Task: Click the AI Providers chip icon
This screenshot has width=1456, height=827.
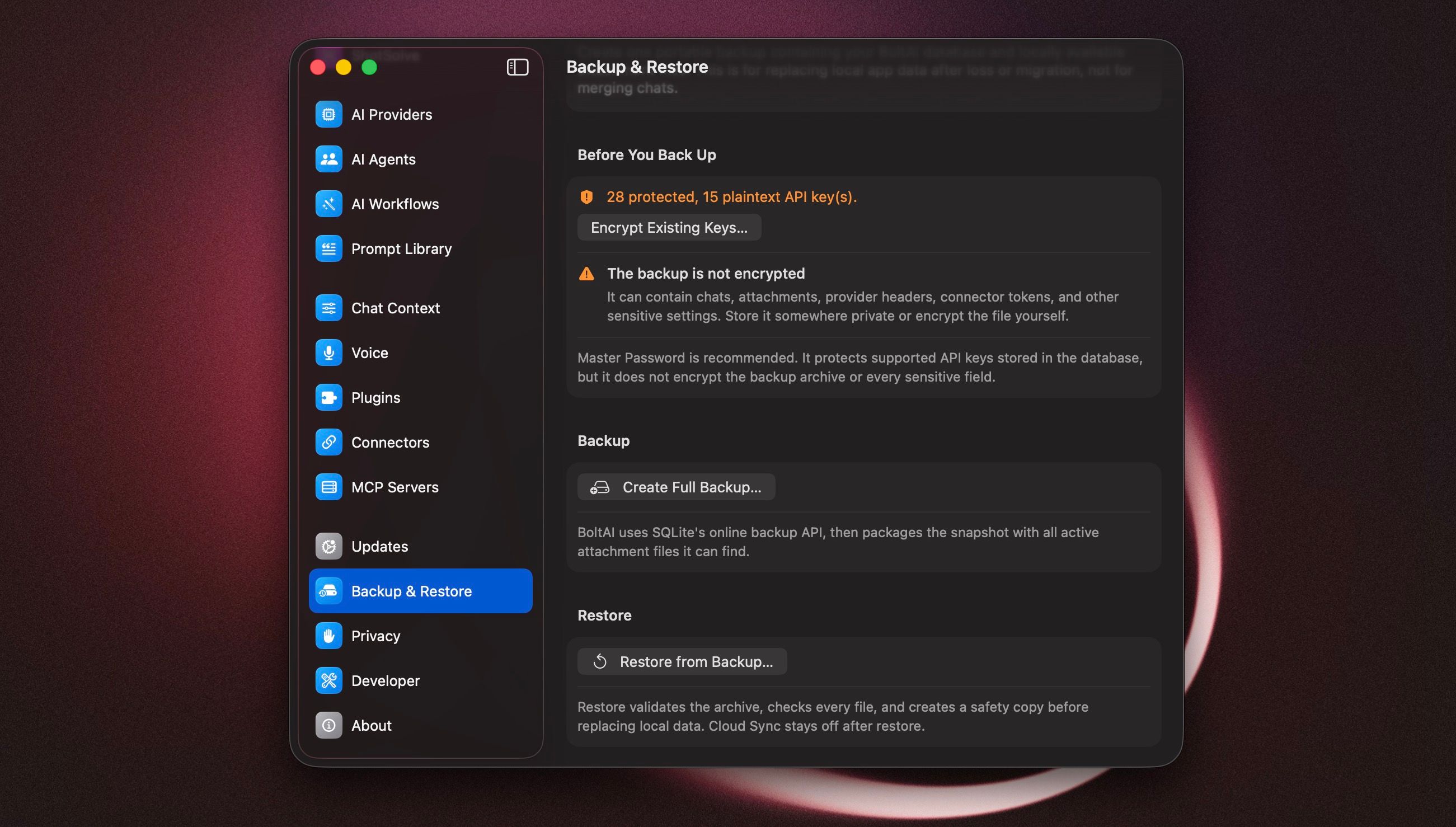Action: [329, 114]
